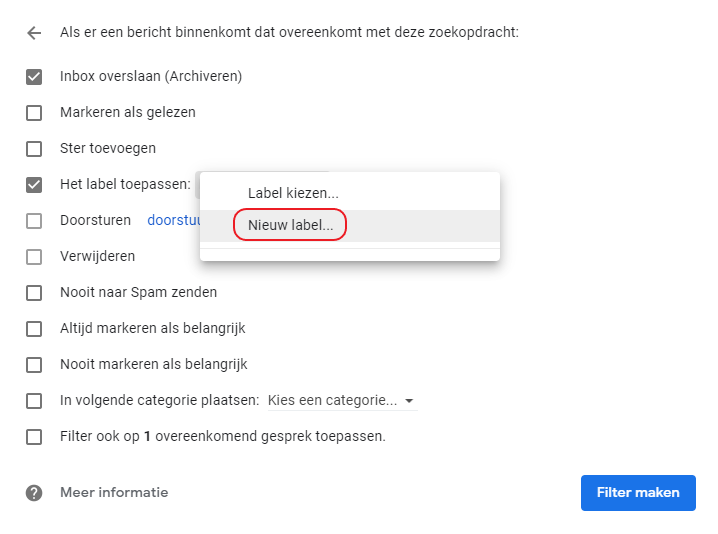Enable filter on matching conversation checkbox
Screen dimensions: 718x534
coord(34,436)
